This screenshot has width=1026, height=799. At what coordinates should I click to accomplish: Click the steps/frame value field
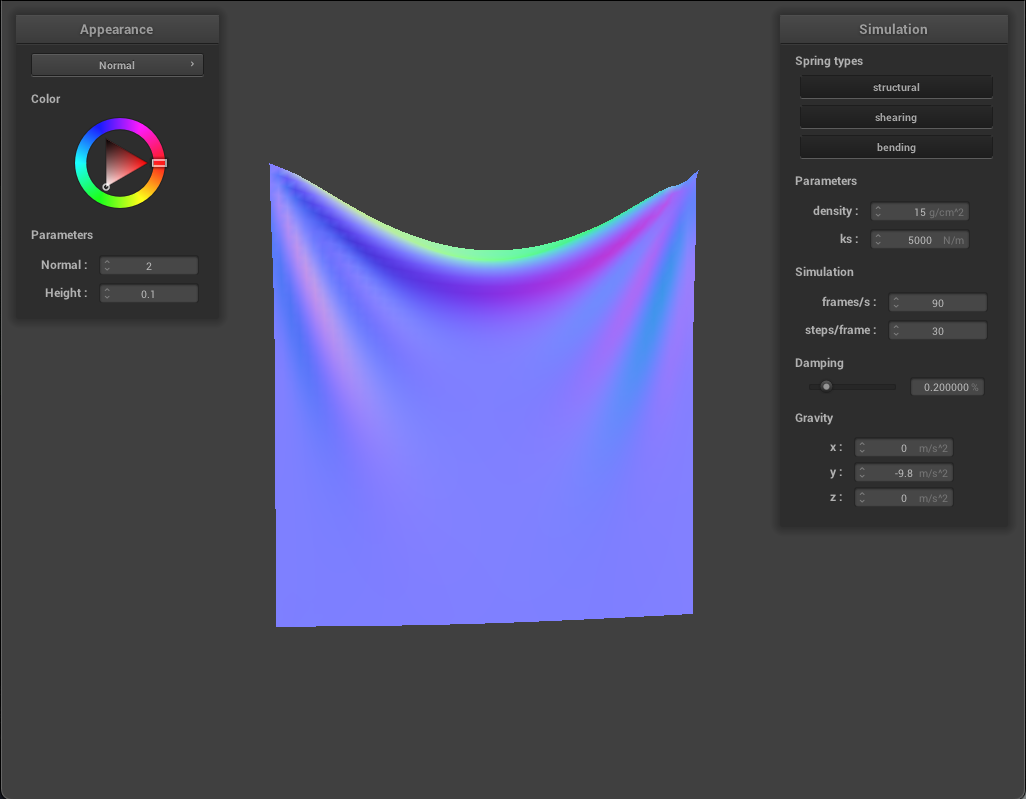click(x=937, y=330)
